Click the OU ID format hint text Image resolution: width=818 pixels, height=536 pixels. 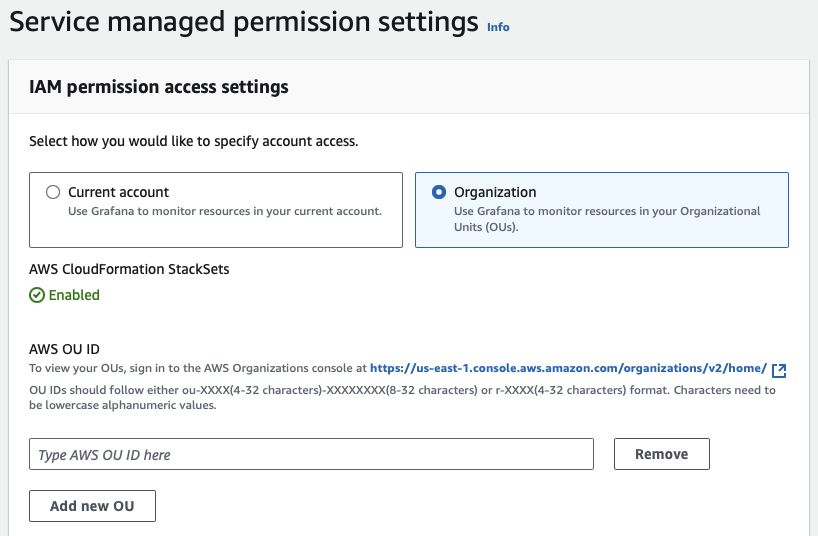click(x=402, y=397)
